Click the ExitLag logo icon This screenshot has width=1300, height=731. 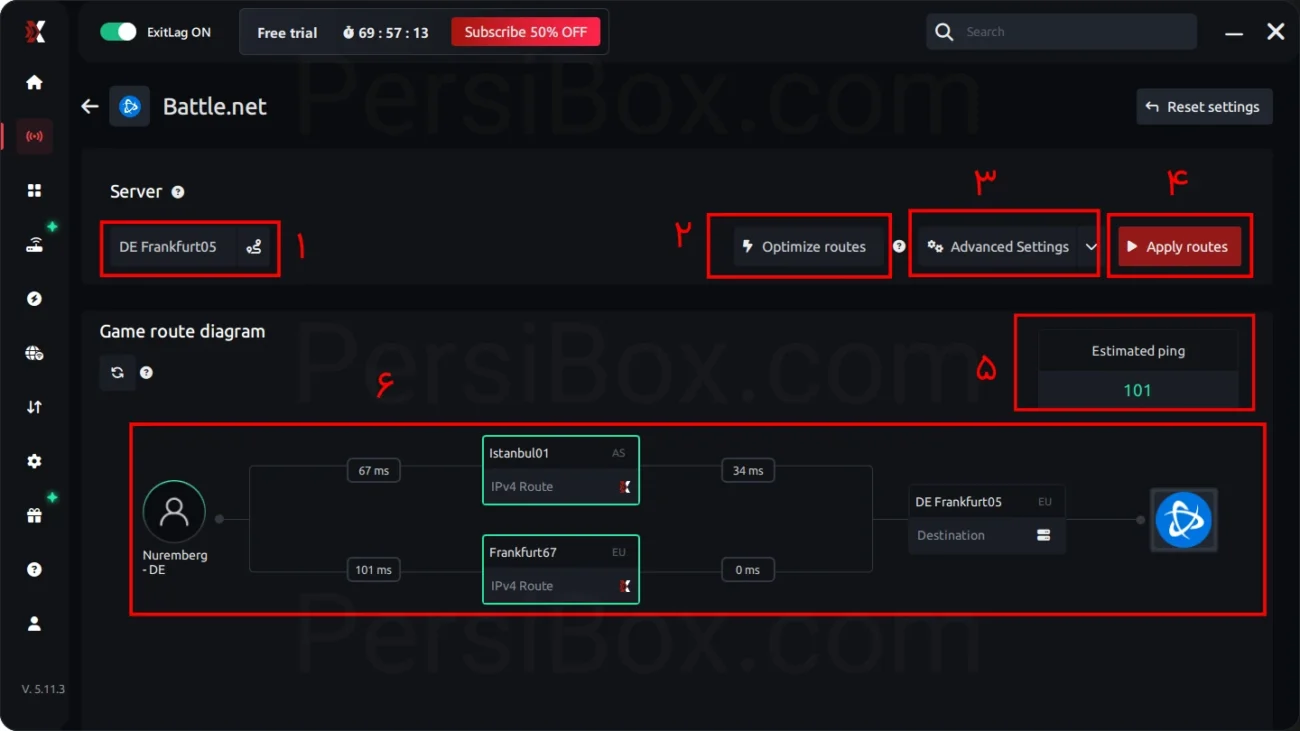pos(35,32)
